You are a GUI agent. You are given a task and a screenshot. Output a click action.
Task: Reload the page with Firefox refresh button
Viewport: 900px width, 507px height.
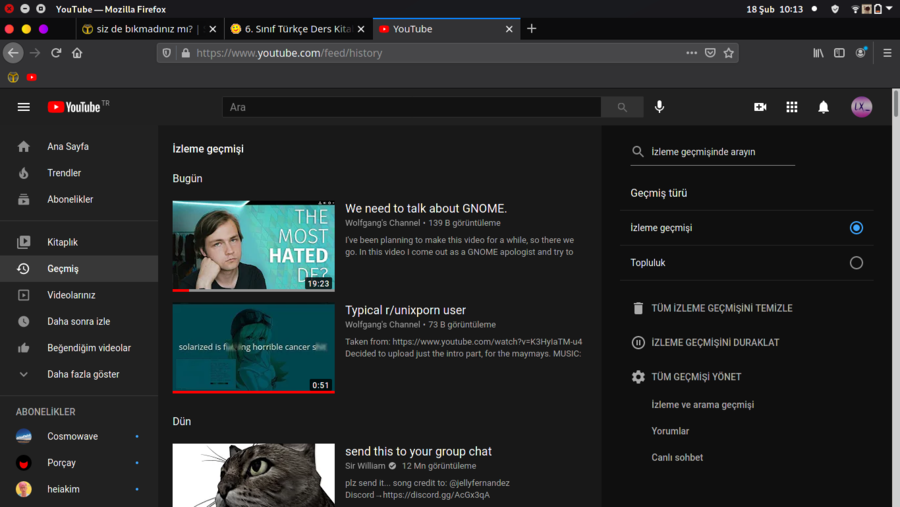pos(56,53)
